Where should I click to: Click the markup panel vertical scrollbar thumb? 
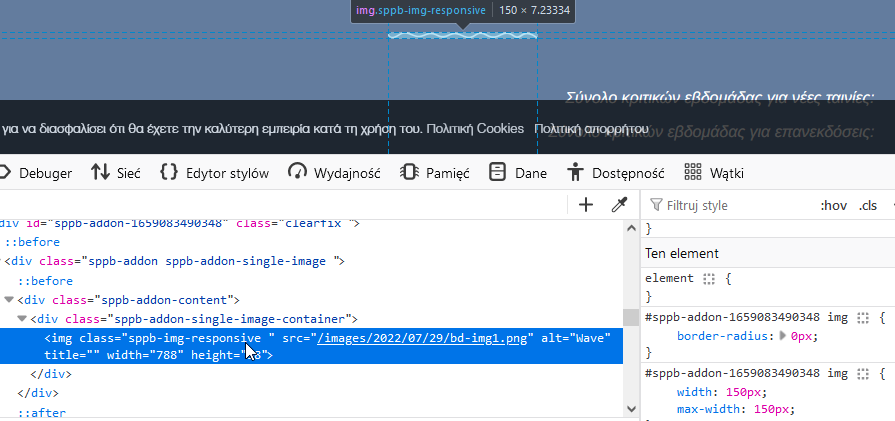point(630,317)
